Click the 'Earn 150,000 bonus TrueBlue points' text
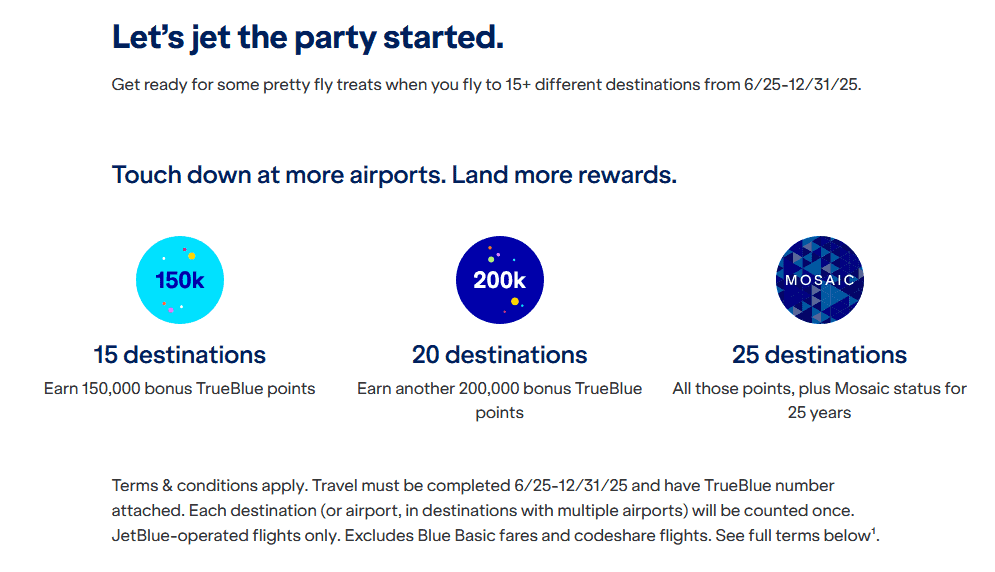The height and width of the screenshot is (572, 995). pyautogui.click(x=179, y=388)
